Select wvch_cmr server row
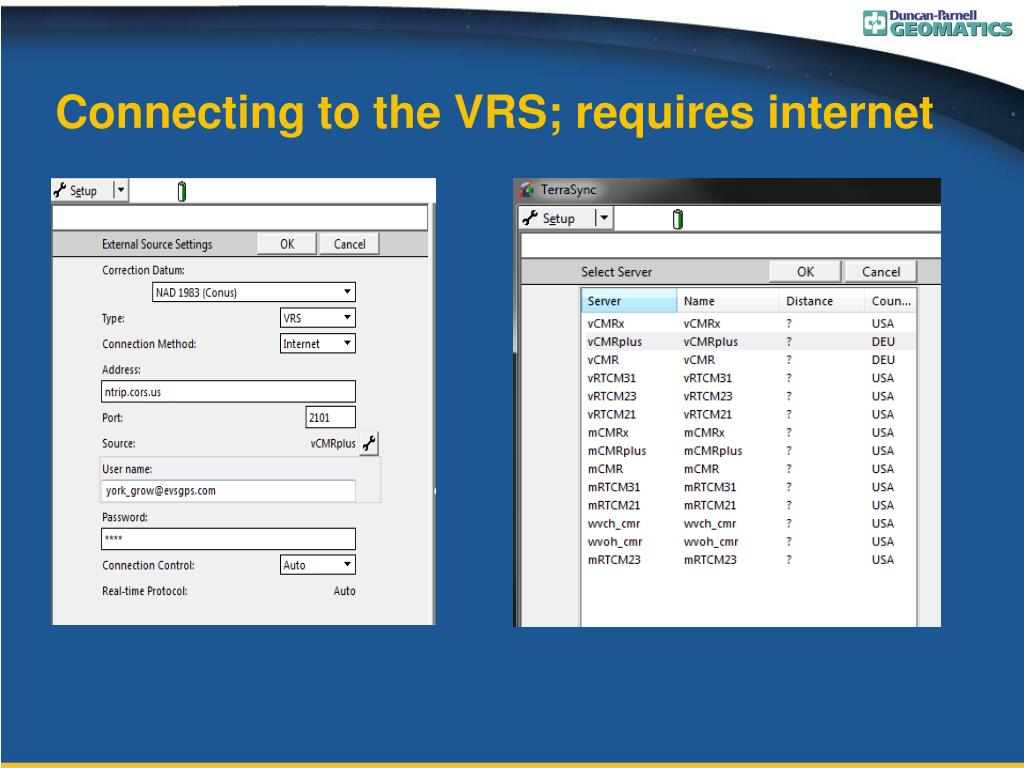Viewport: 1024px width, 768px height. [749, 524]
